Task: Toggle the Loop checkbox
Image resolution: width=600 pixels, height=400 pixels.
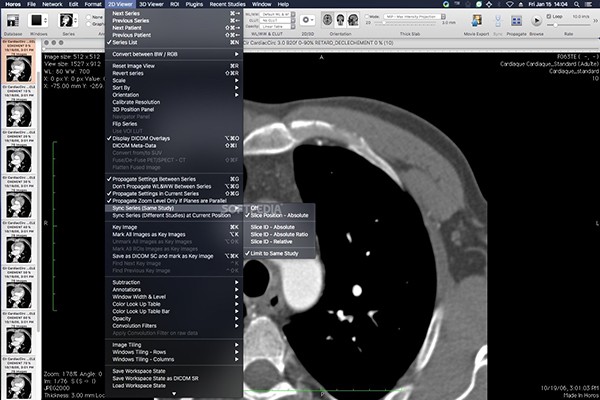Action: (x=549, y=16)
